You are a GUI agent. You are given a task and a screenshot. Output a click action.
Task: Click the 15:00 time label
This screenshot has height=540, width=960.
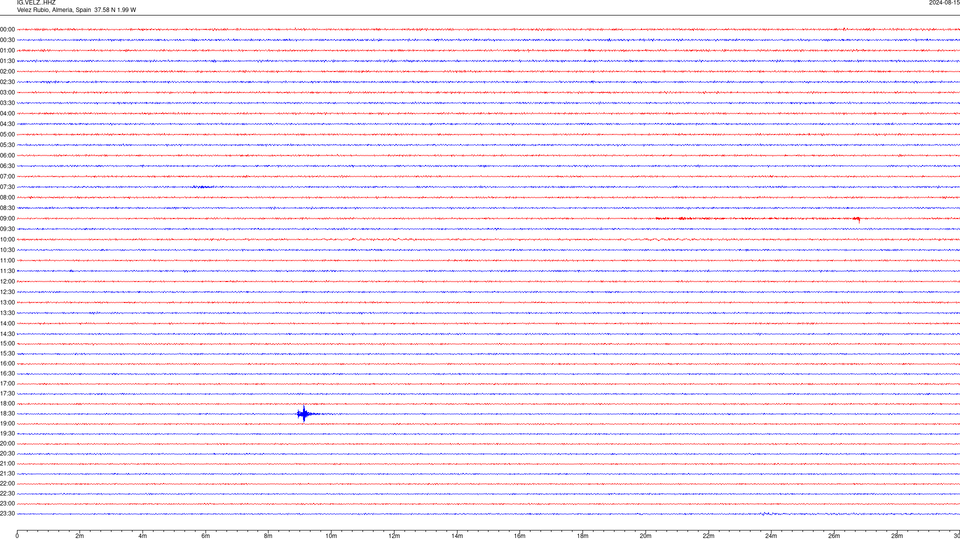7,343
